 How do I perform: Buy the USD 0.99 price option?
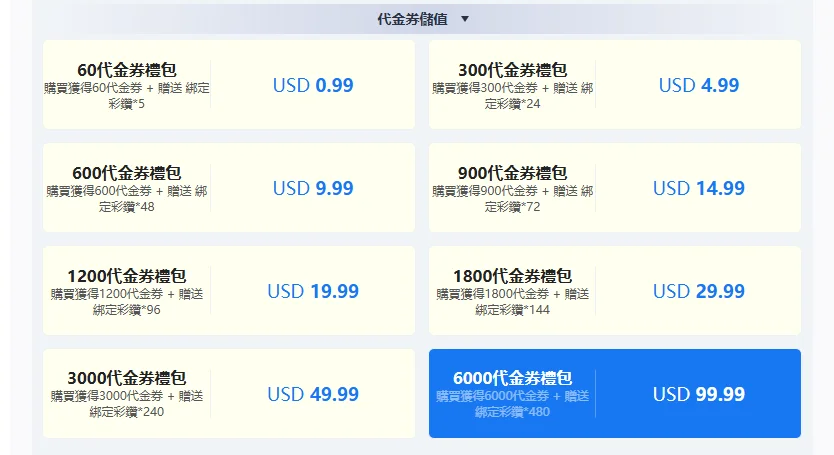click(x=313, y=85)
